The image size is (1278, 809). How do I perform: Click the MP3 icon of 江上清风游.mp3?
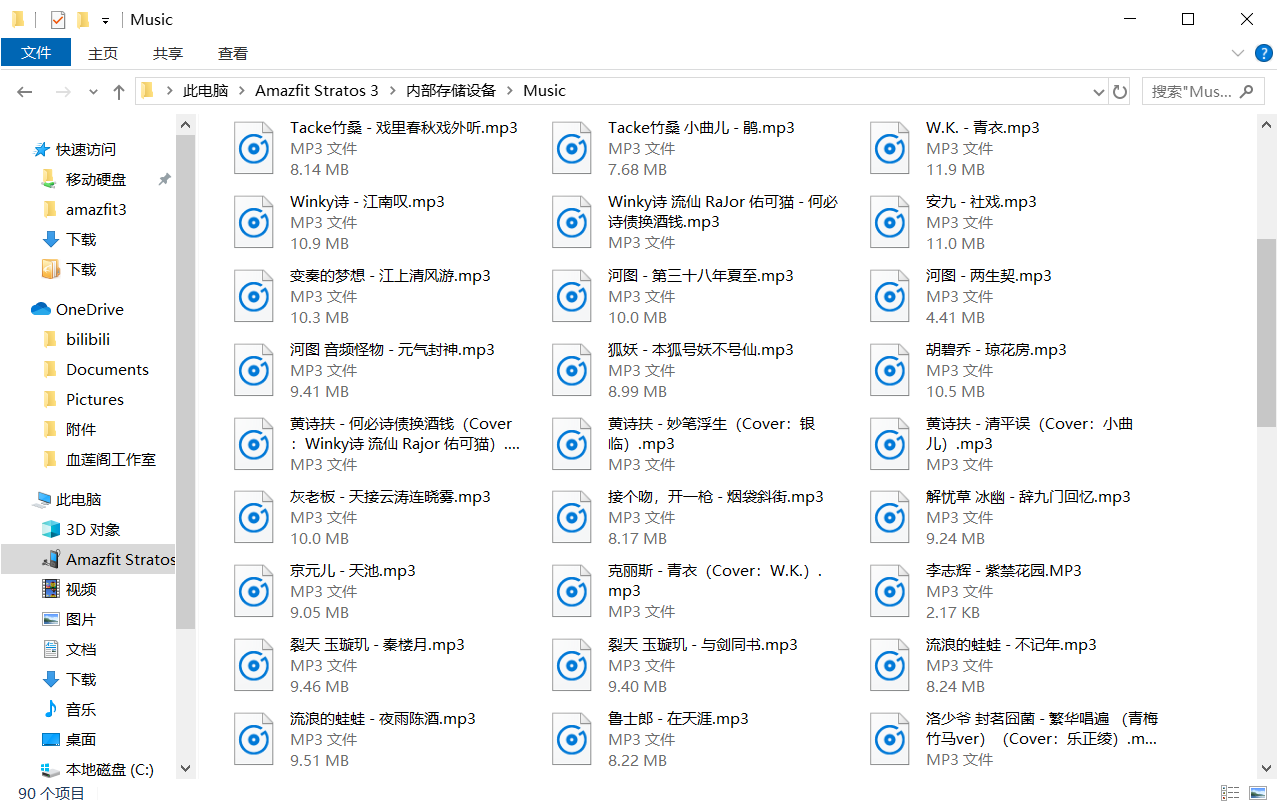click(x=254, y=296)
